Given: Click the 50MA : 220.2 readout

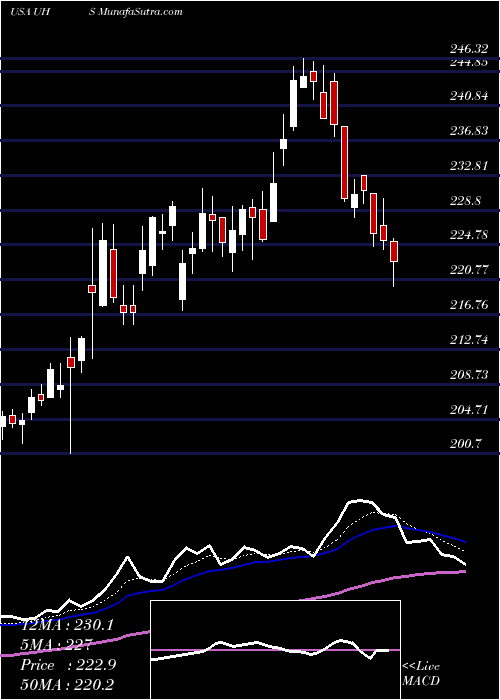Looking at the screenshot, I should pyautogui.click(x=67, y=685).
